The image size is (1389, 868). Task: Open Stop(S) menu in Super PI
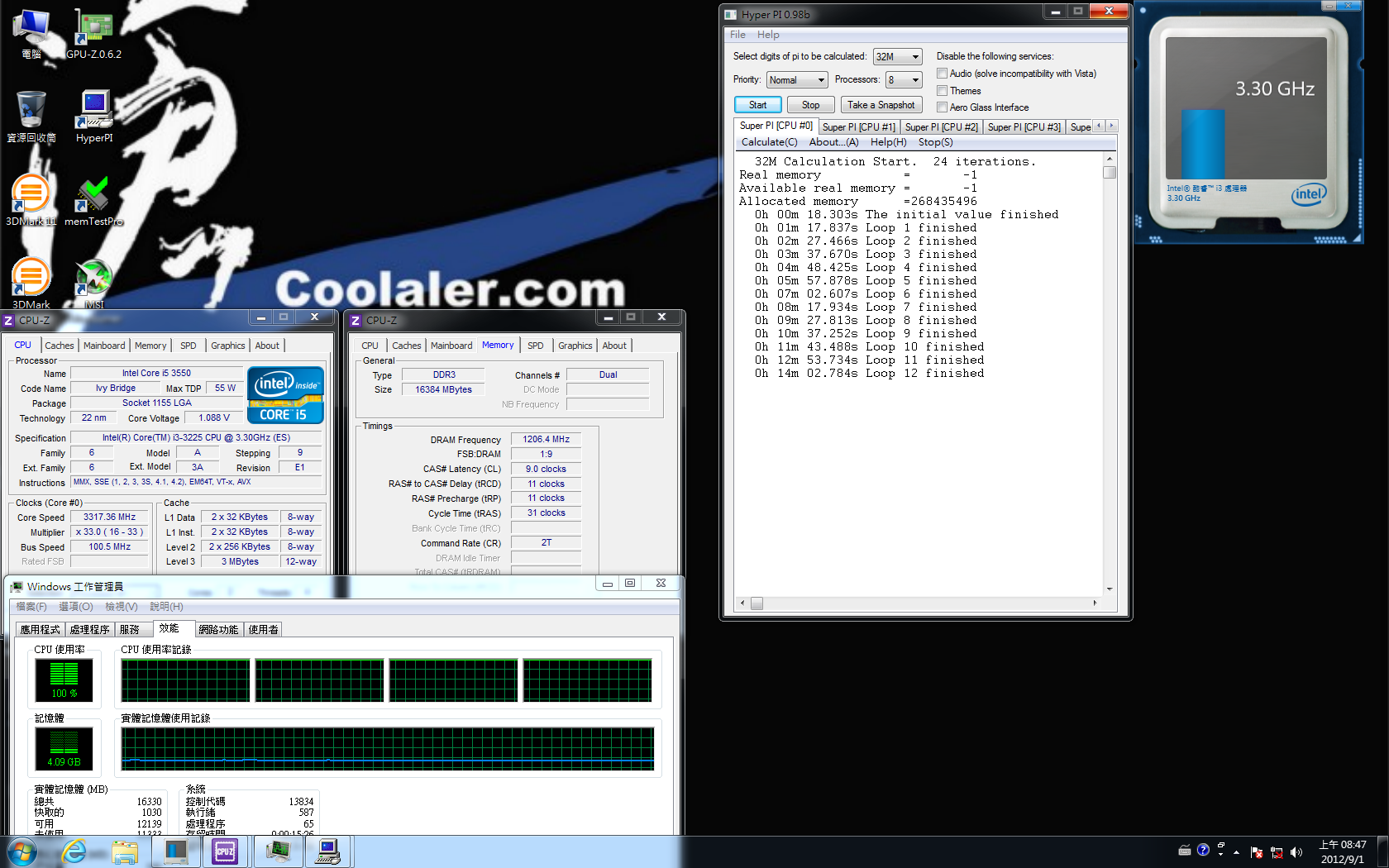click(935, 142)
